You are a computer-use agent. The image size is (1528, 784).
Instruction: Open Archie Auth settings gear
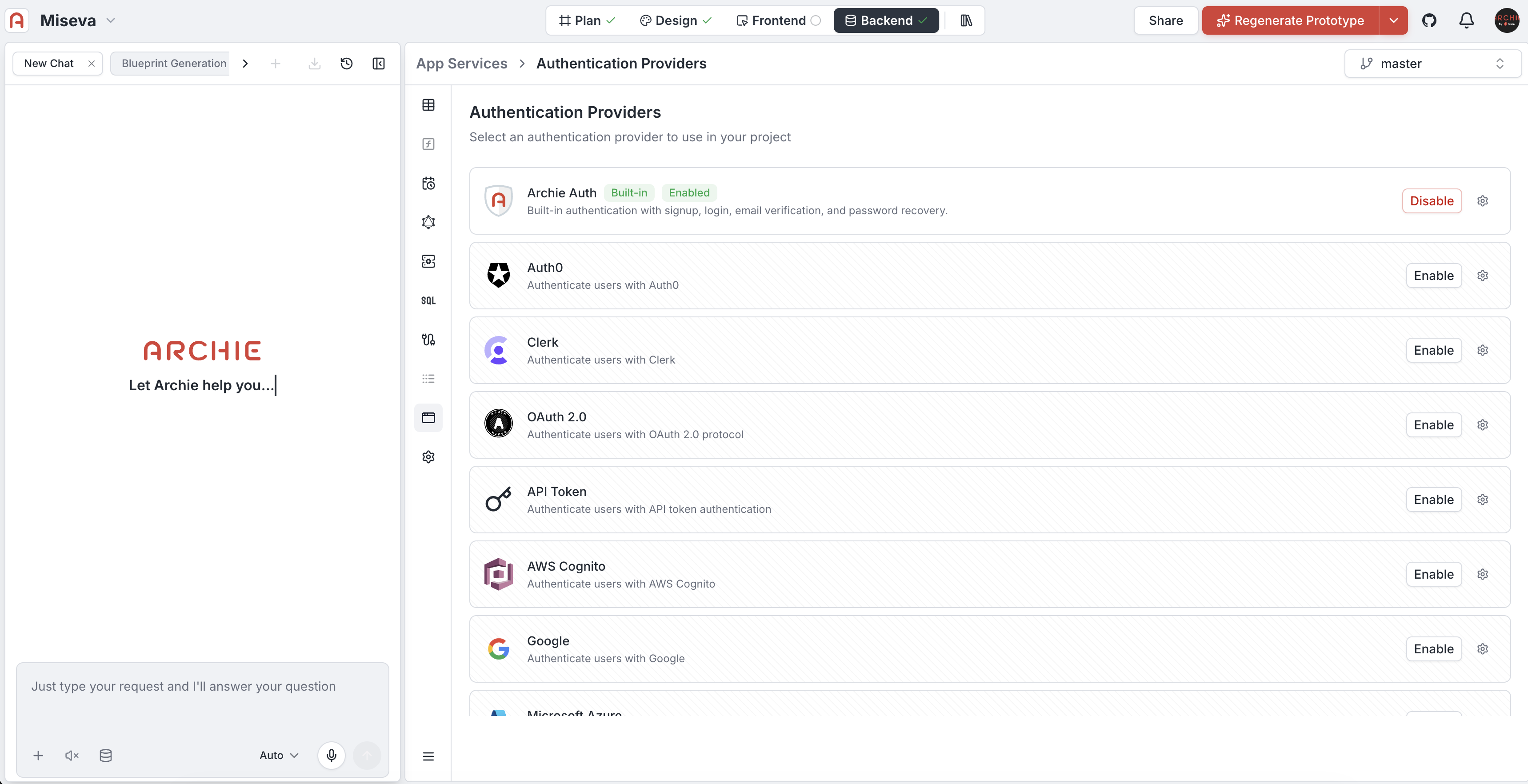[x=1482, y=201]
